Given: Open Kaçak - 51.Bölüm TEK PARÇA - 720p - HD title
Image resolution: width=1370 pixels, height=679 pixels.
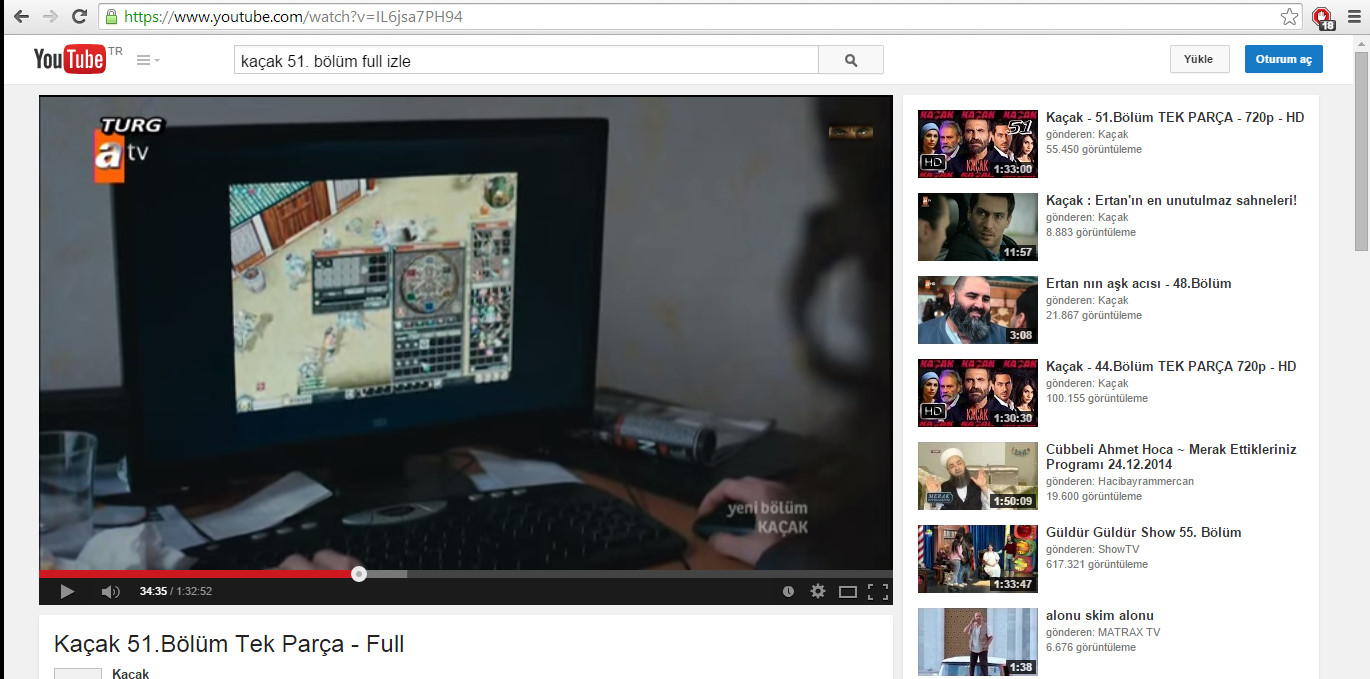Looking at the screenshot, I should click(x=1175, y=117).
